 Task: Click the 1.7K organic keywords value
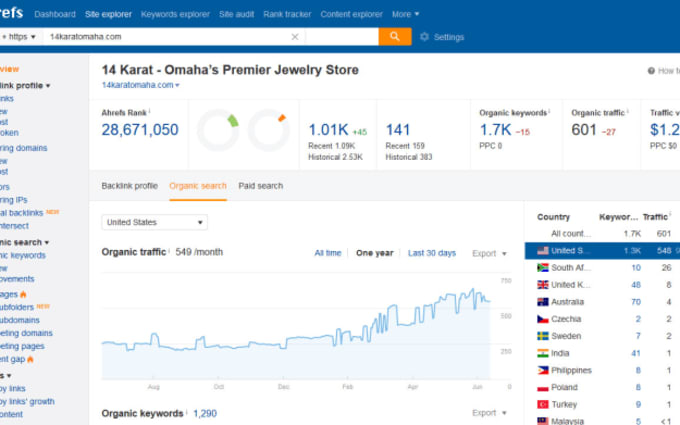pos(495,130)
